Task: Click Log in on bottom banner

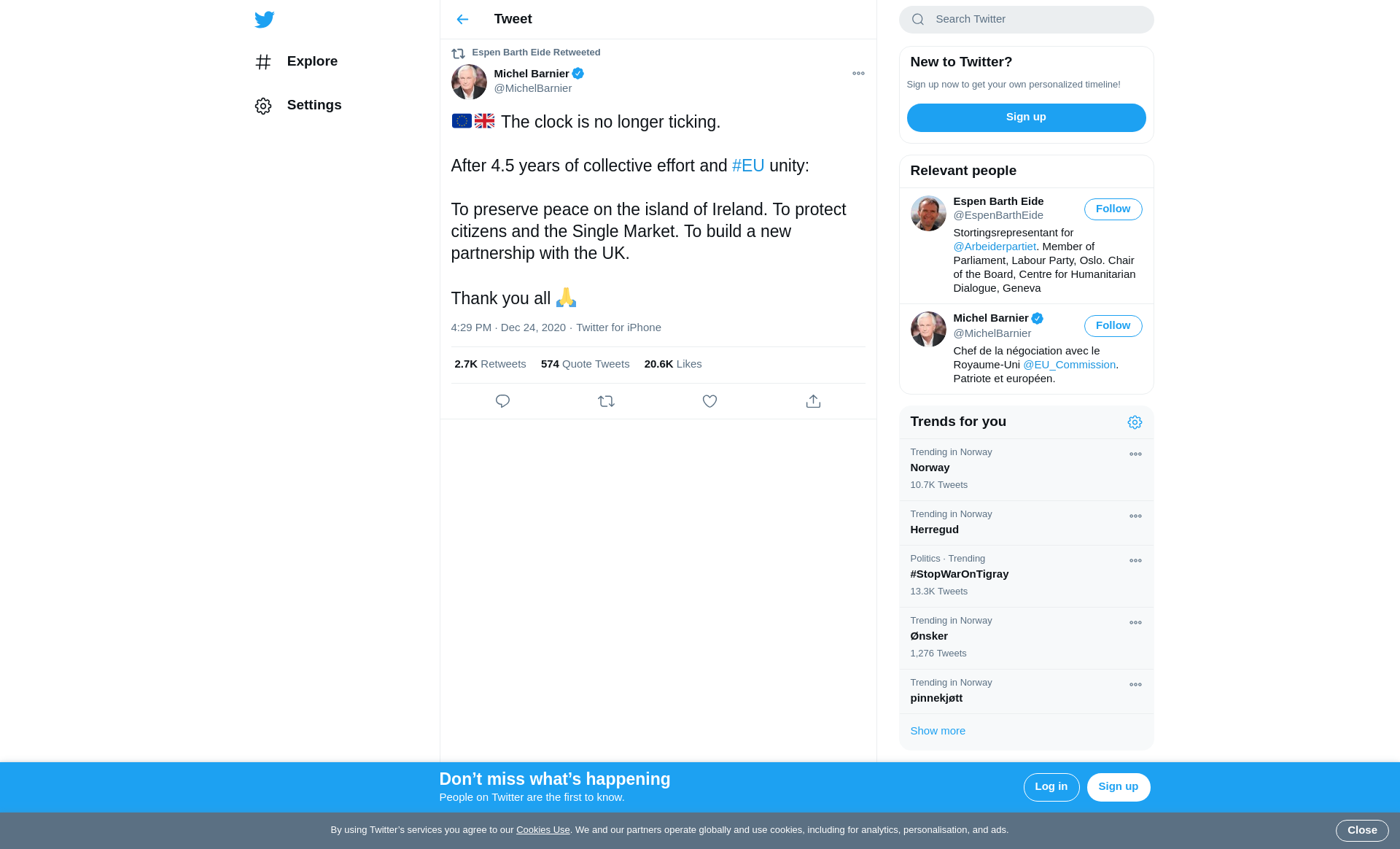Action: point(1051,787)
